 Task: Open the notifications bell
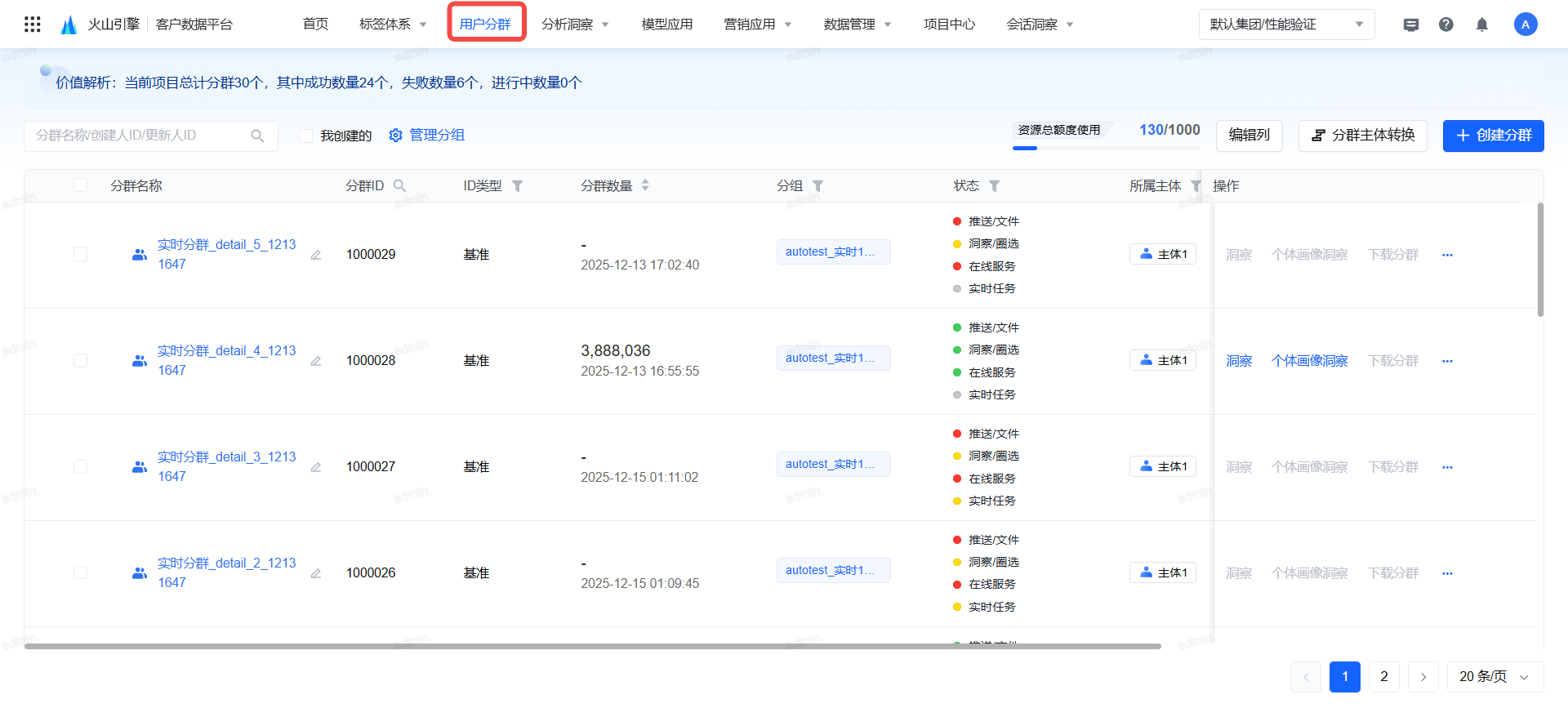(x=1481, y=24)
